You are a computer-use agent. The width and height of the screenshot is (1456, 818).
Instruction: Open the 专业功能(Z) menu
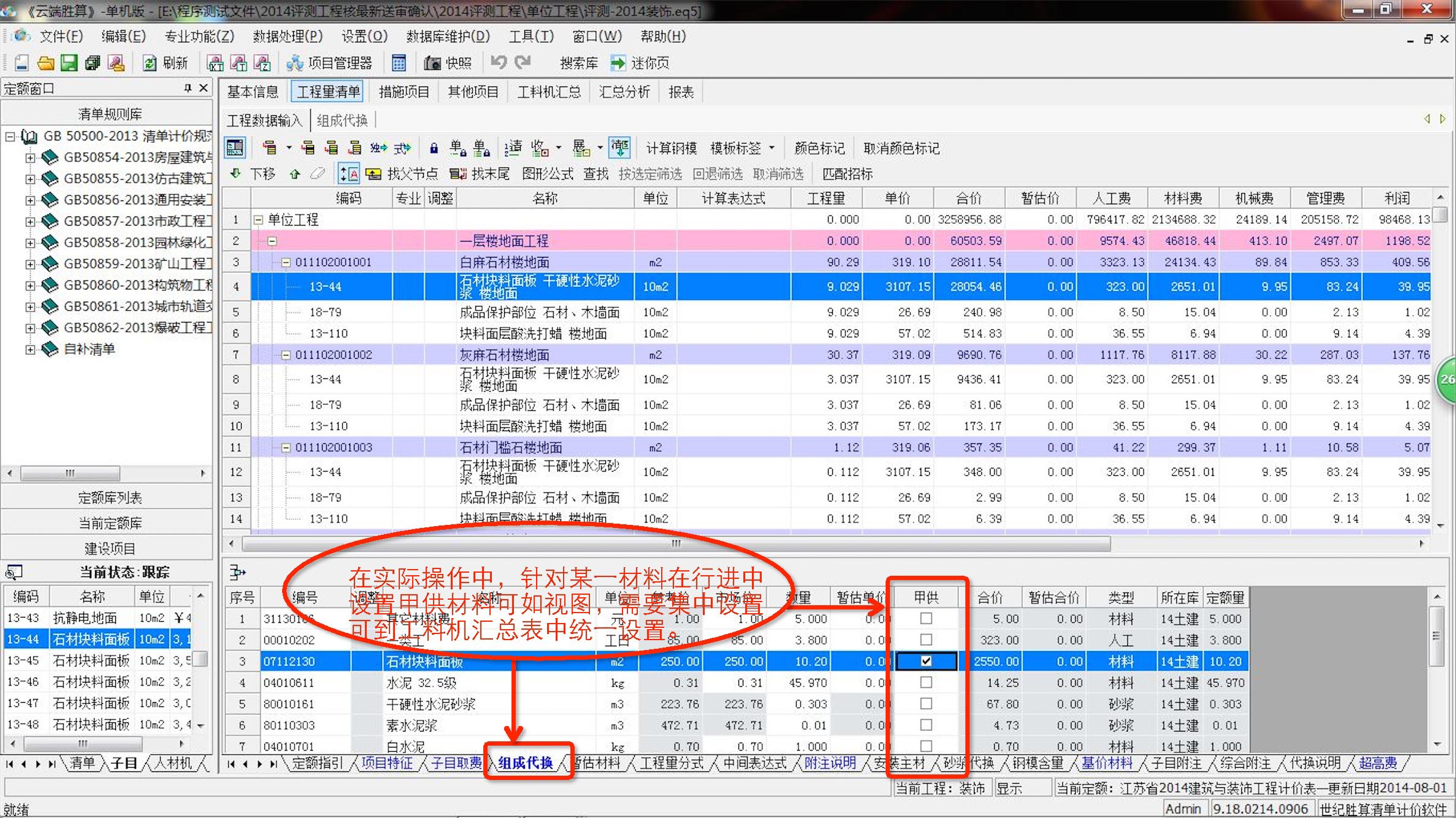click(199, 36)
